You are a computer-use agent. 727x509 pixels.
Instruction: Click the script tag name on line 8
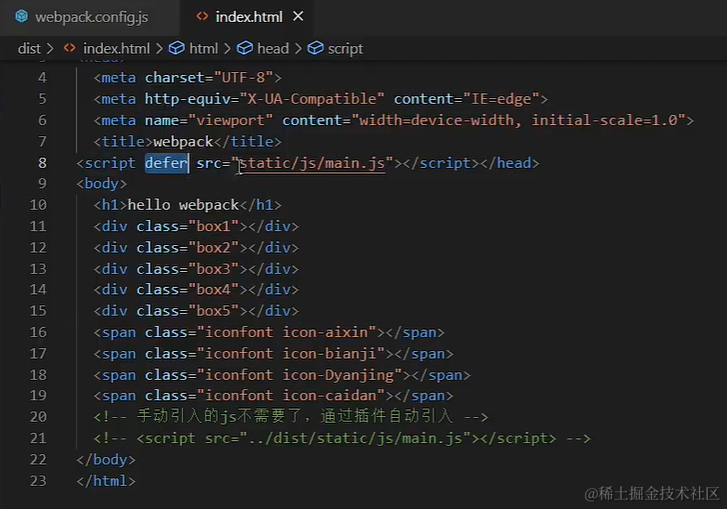(110, 163)
